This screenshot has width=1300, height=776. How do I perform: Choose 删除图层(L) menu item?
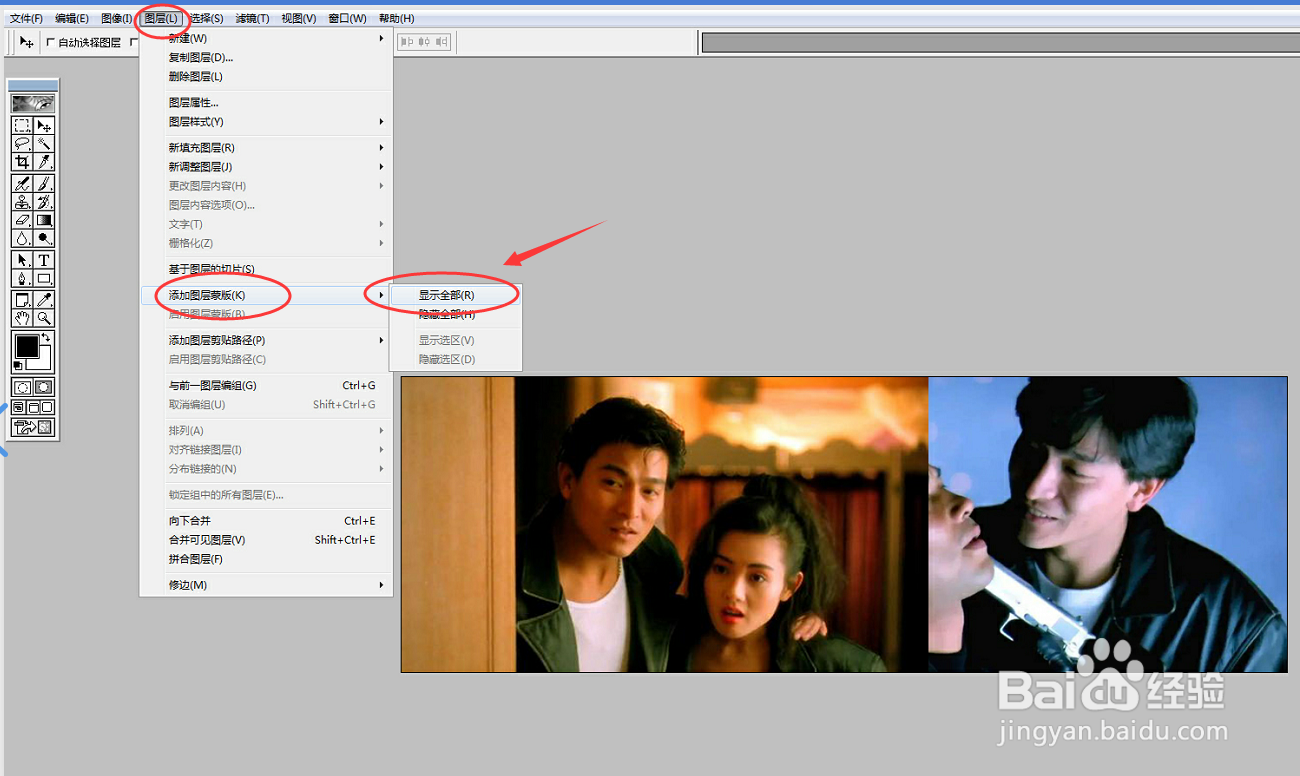[266, 77]
